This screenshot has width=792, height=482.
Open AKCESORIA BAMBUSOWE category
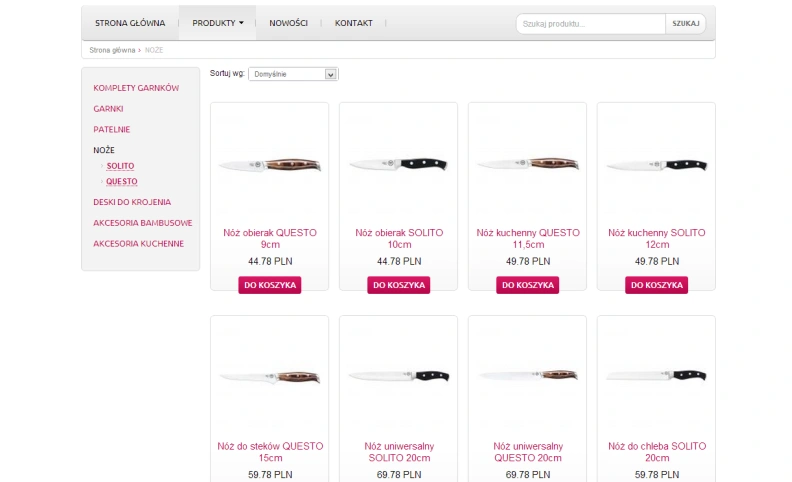click(x=142, y=223)
